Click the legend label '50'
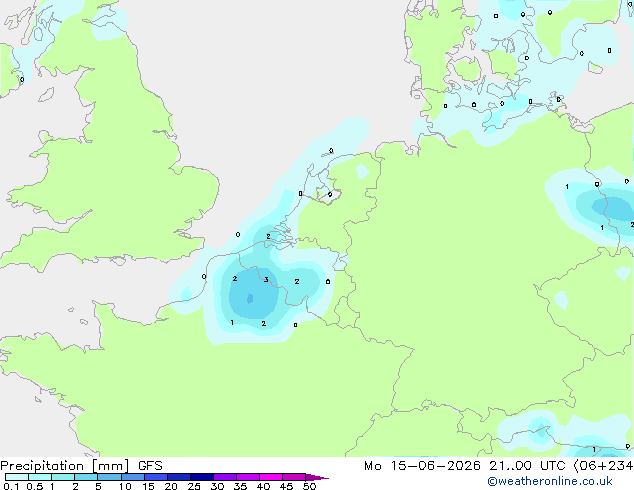Image resolution: width=634 pixels, height=490 pixels. pyautogui.click(x=309, y=486)
